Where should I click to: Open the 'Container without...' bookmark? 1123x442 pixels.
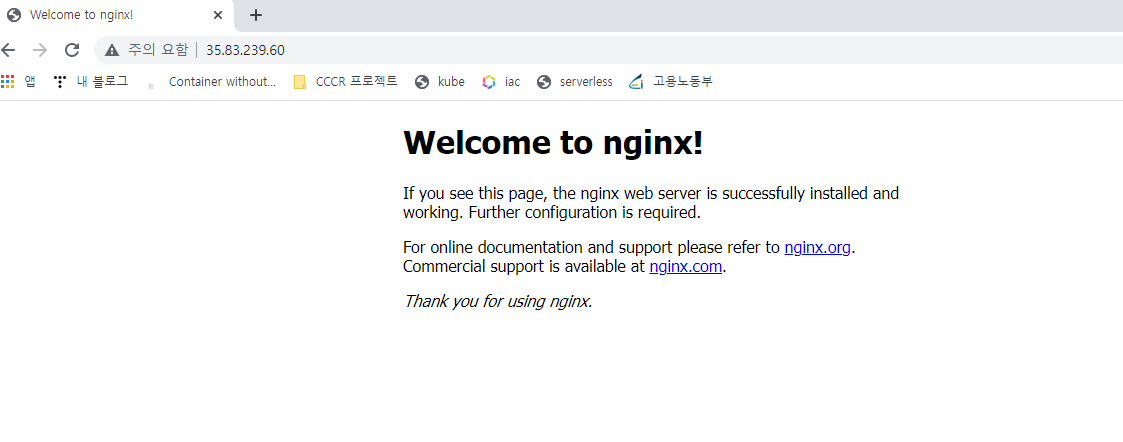point(211,82)
